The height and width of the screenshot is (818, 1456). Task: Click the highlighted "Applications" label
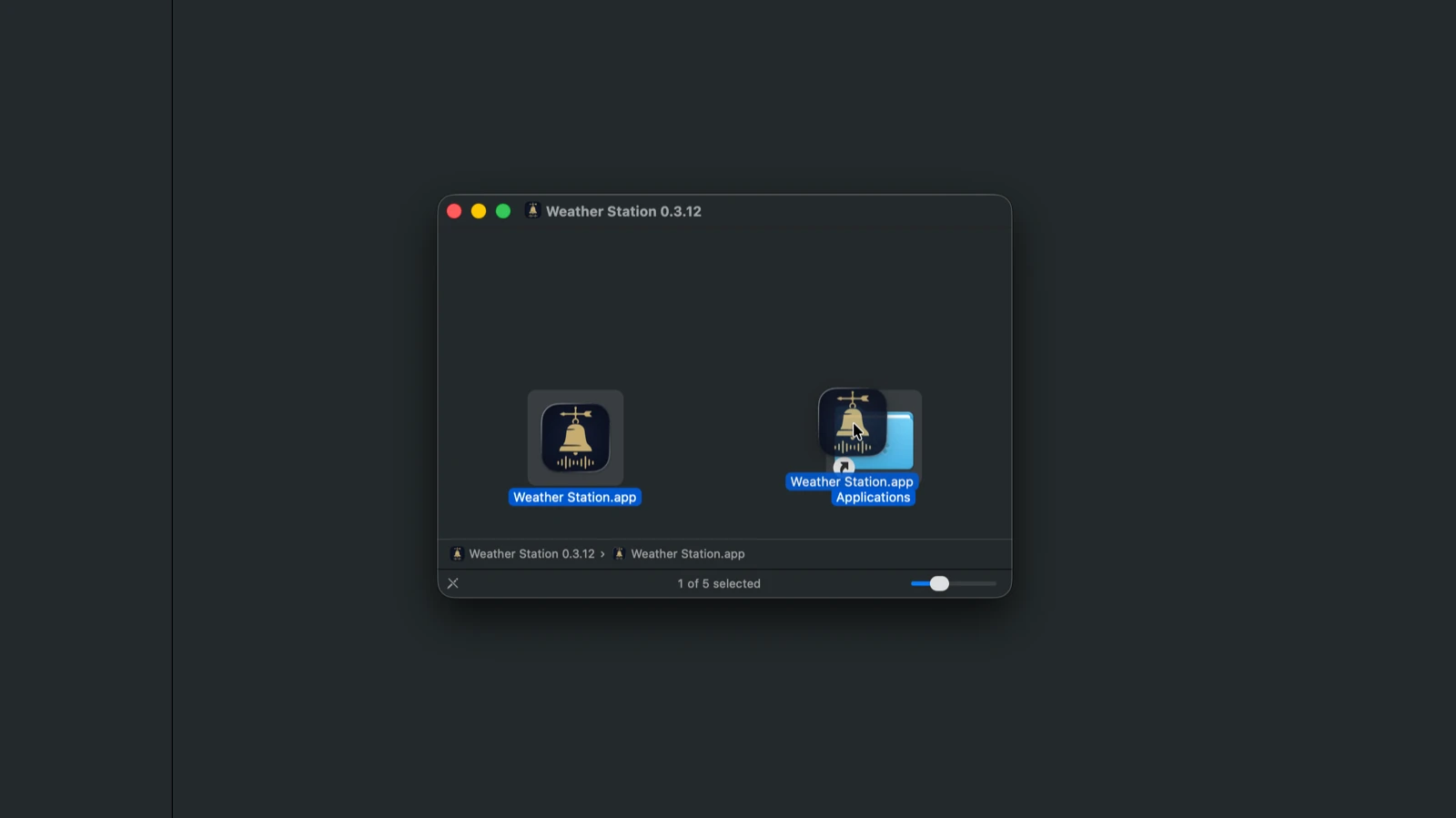point(873,498)
